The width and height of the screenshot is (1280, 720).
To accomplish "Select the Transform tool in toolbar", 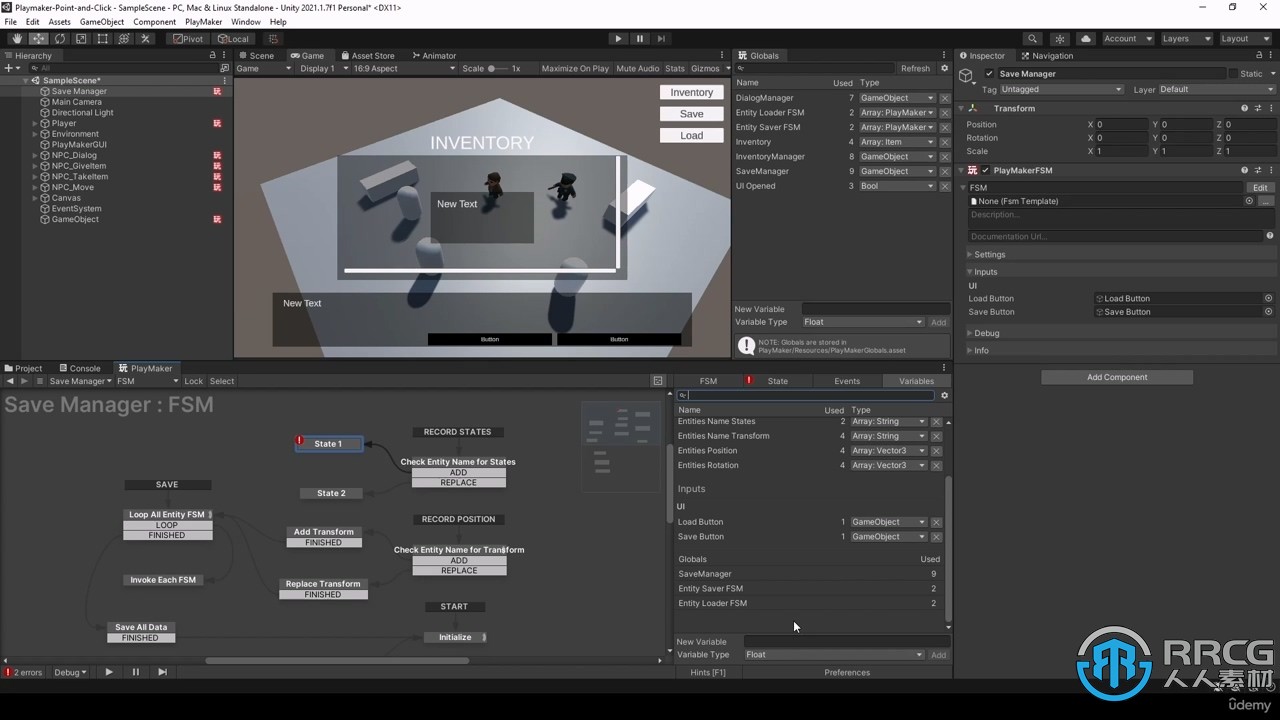I will coord(124,39).
